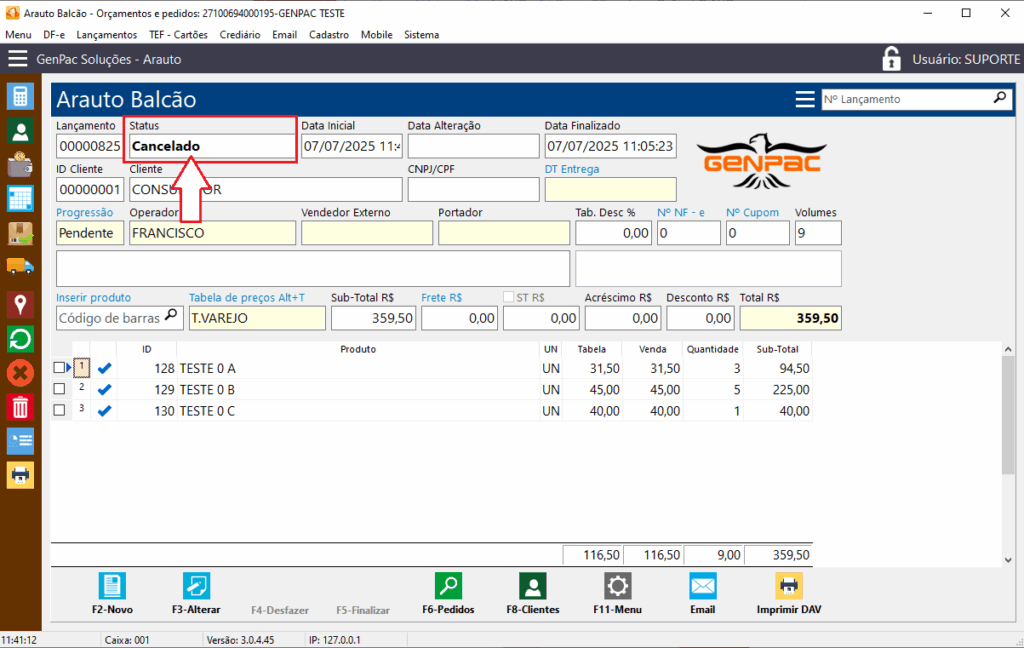The height and width of the screenshot is (648, 1024).
Task: Open the hamburger menu beside Nº Lançamento search
Action: click(x=804, y=99)
